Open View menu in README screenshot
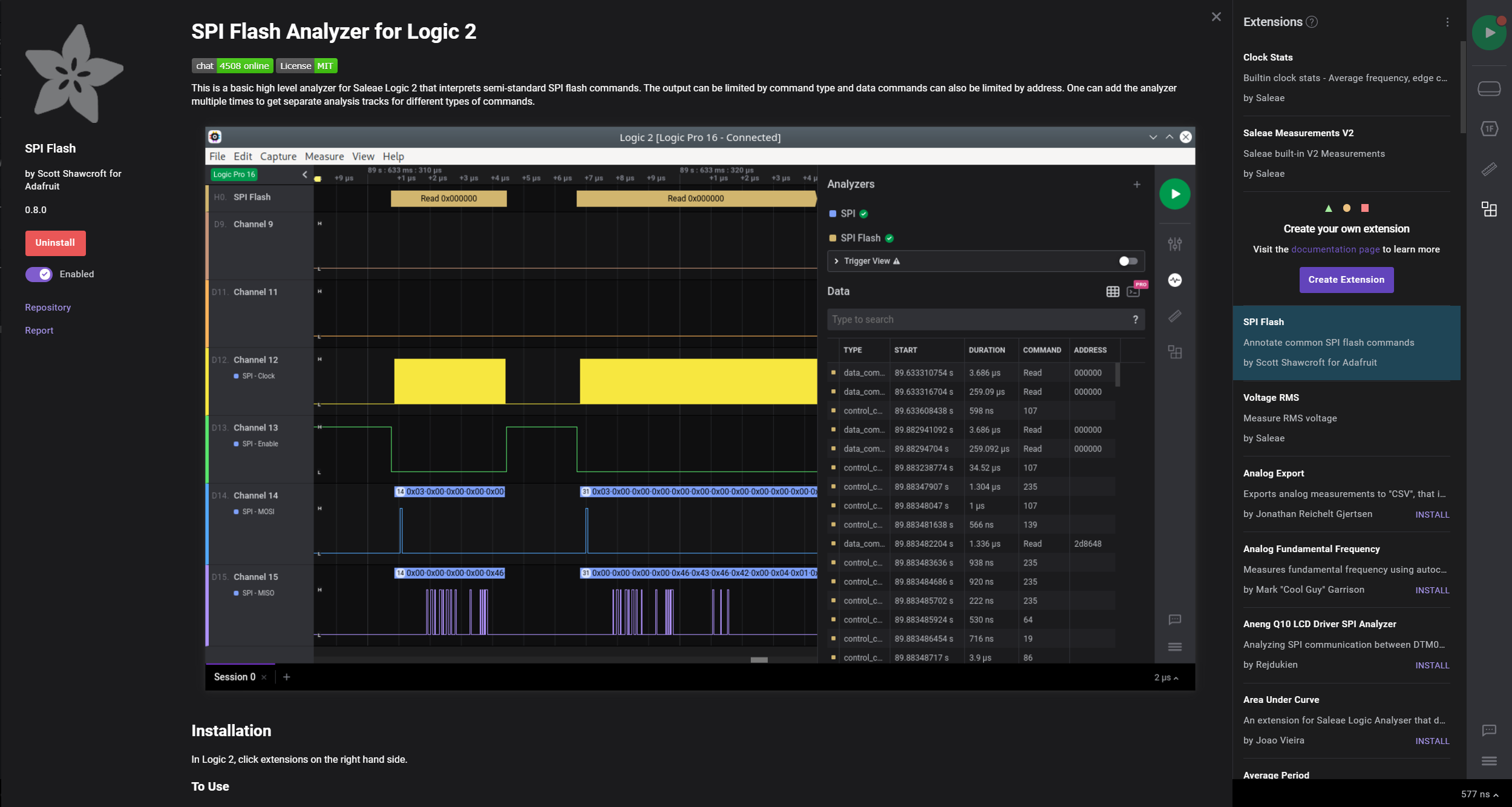 (363, 156)
